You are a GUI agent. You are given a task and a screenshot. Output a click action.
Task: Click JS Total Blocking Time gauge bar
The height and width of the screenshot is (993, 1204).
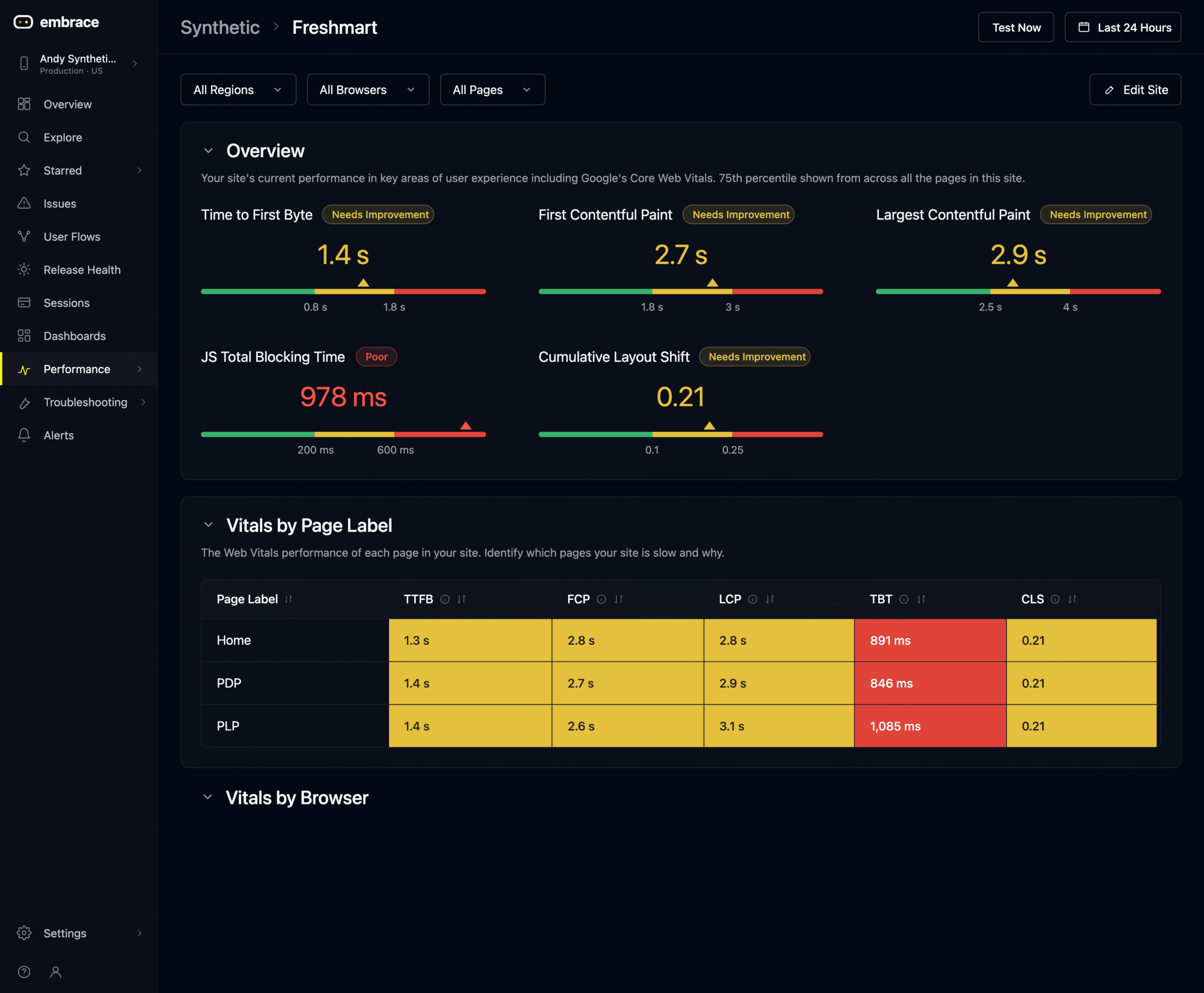(343, 434)
